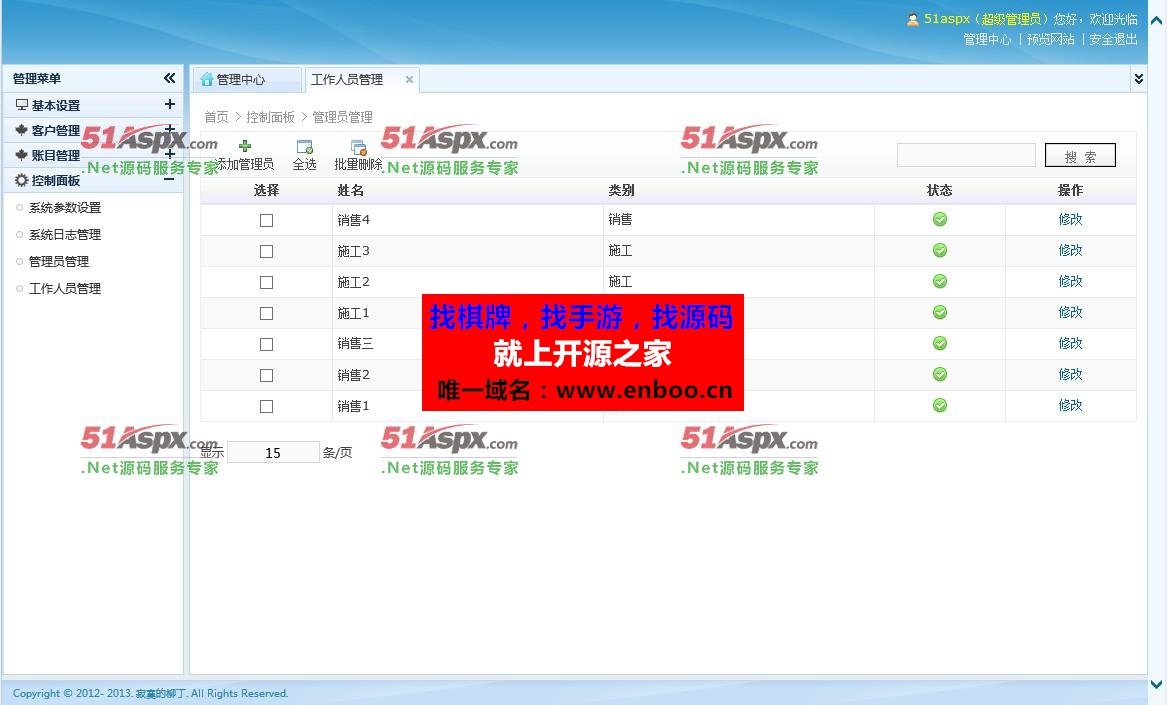Click 修改 link for 销售4

tap(1070, 219)
